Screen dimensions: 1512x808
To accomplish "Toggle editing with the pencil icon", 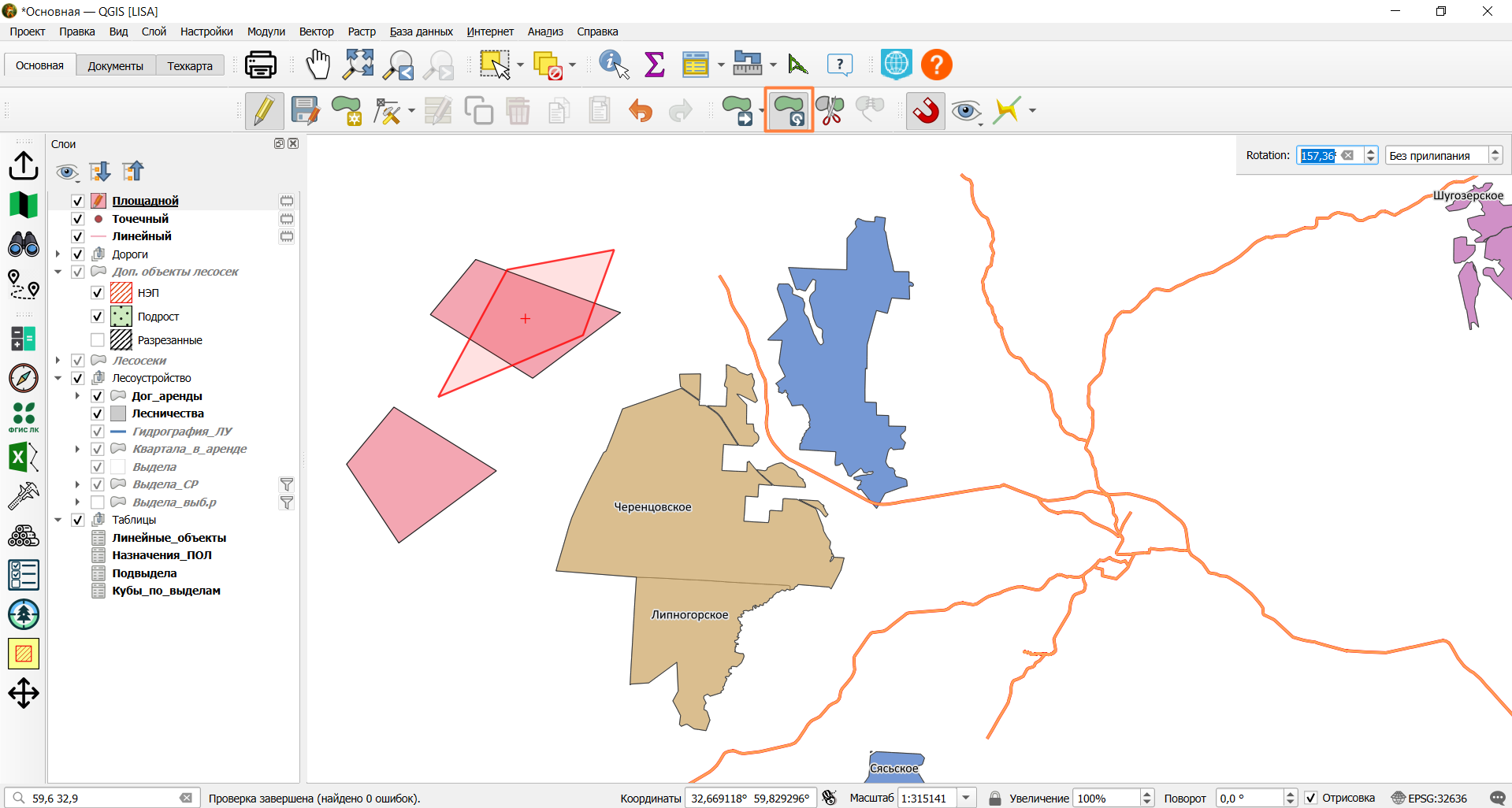I will pos(264,110).
